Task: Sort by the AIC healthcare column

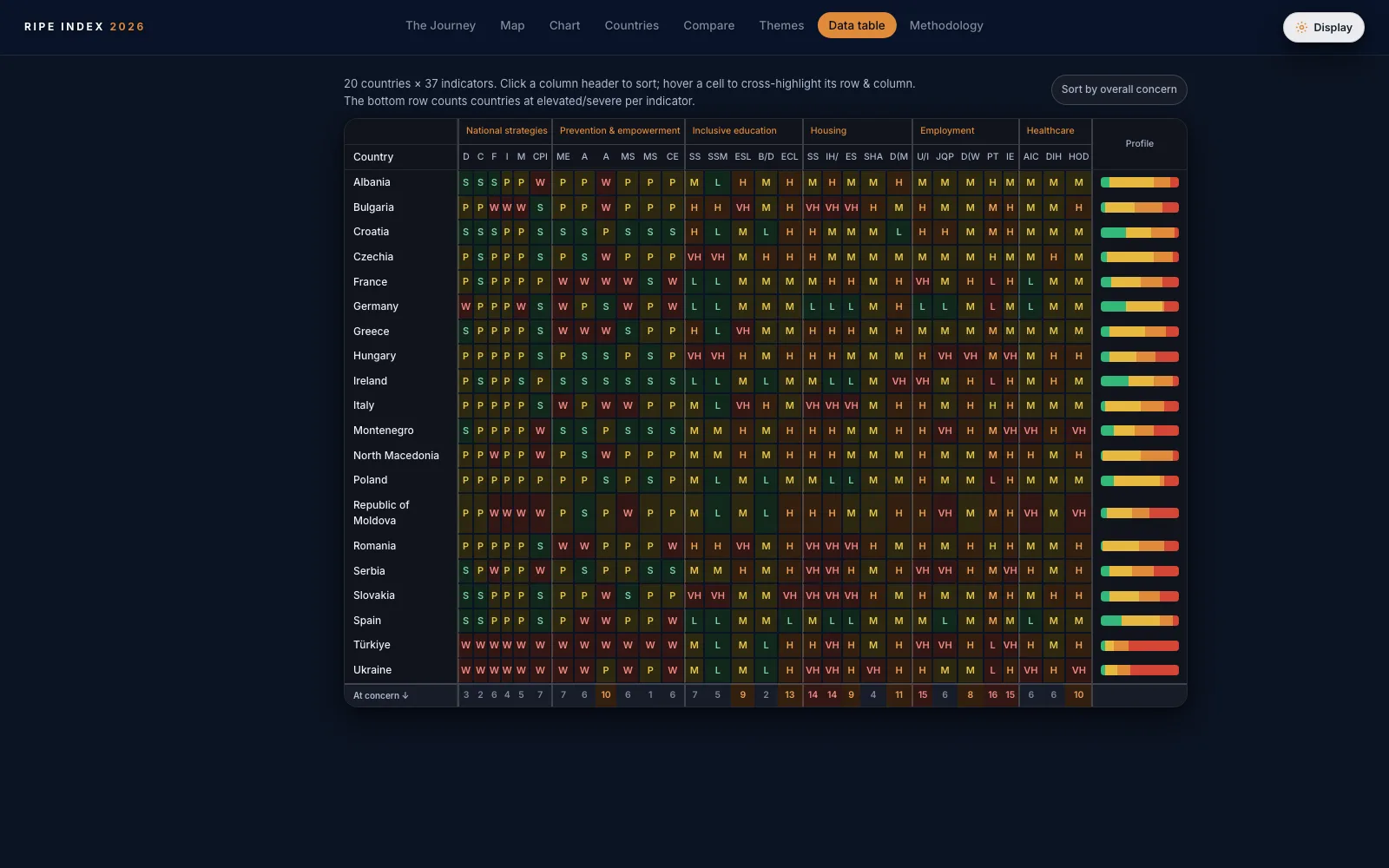Action: tap(1030, 157)
